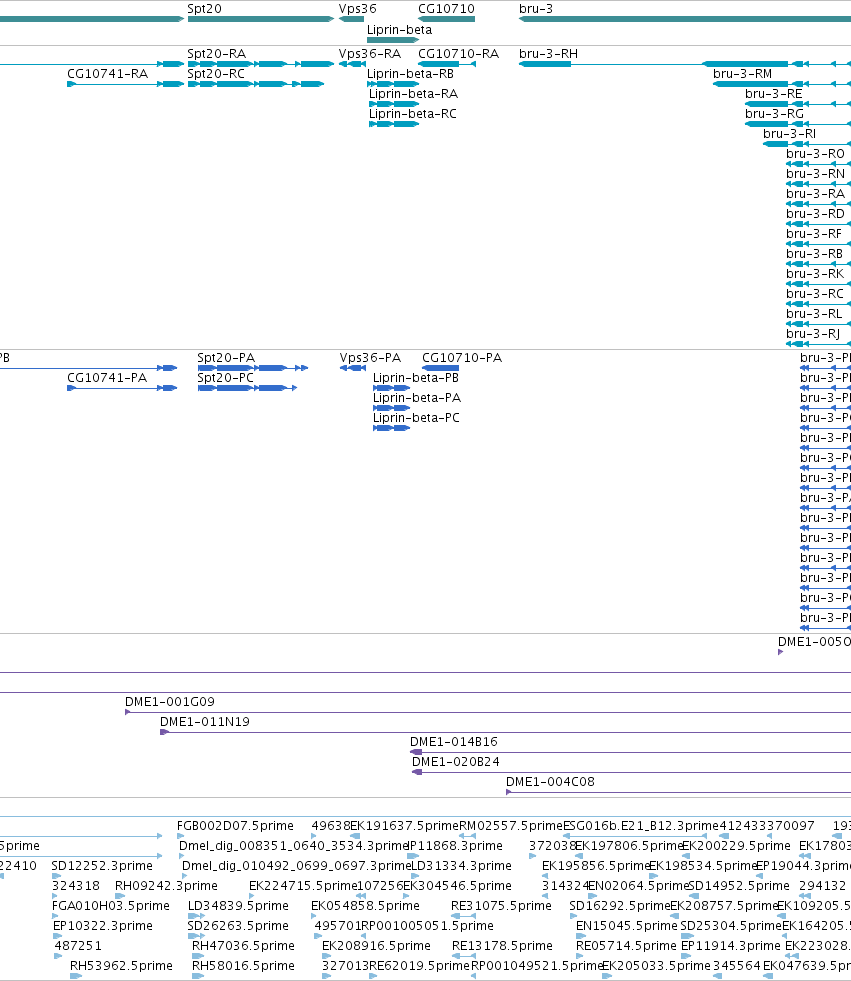The image size is (851, 981).
Task: Click EST label 487251
Action: click(x=78, y=946)
